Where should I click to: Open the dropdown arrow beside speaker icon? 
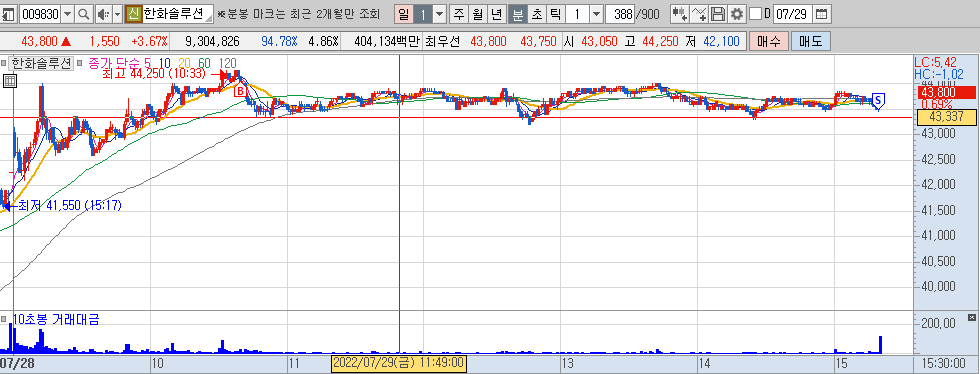point(118,14)
